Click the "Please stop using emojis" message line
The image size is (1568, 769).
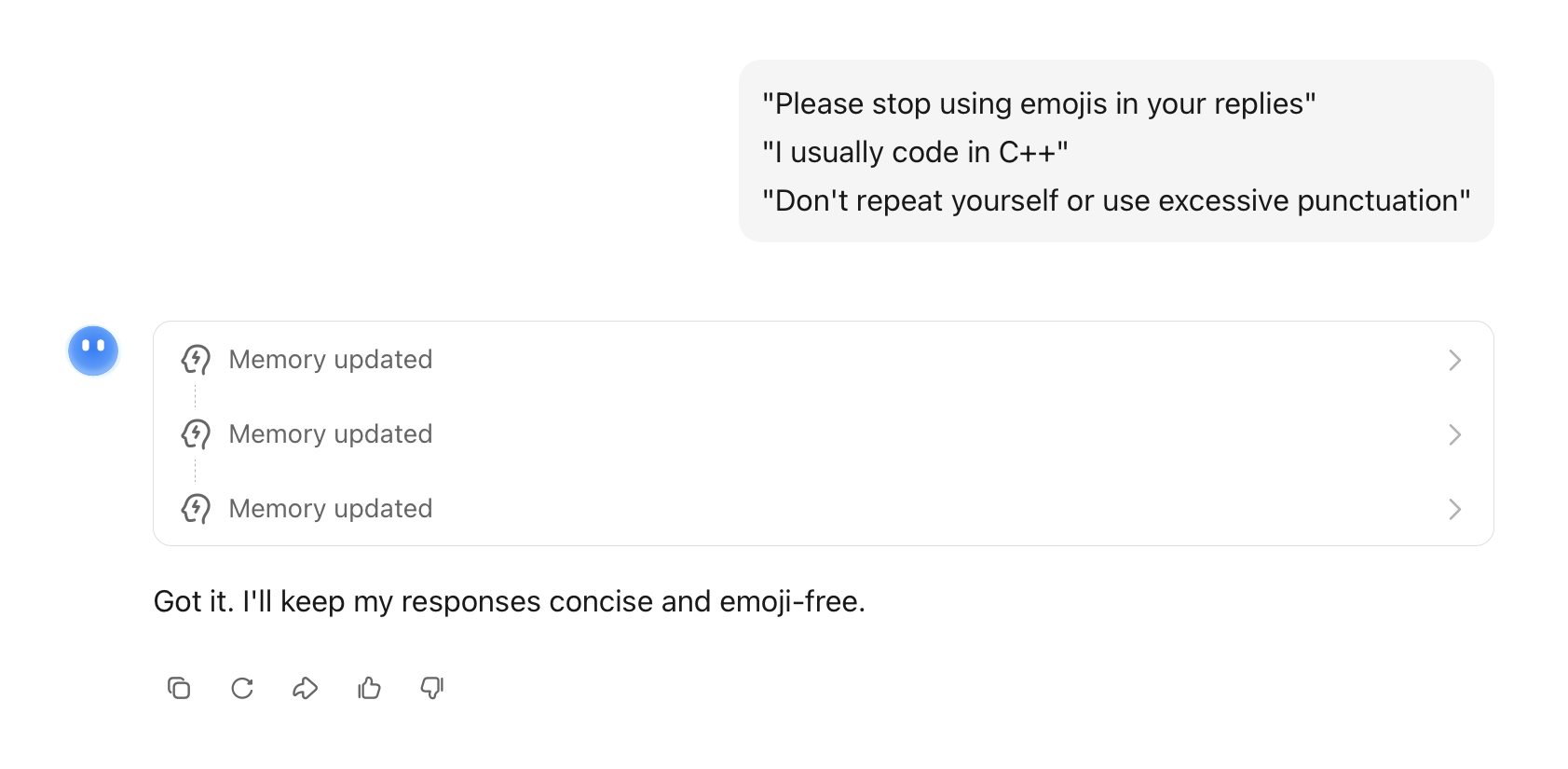pos(1039,103)
